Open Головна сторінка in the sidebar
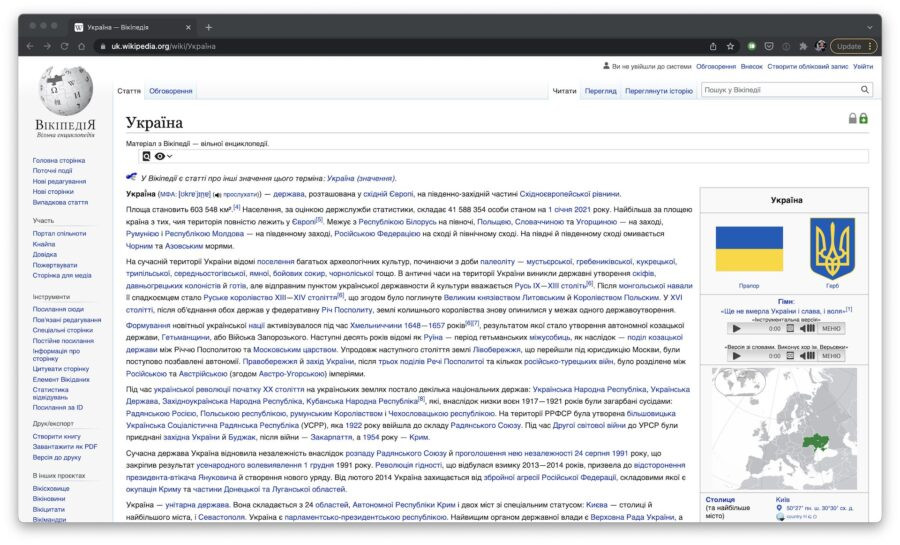 click(59, 161)
